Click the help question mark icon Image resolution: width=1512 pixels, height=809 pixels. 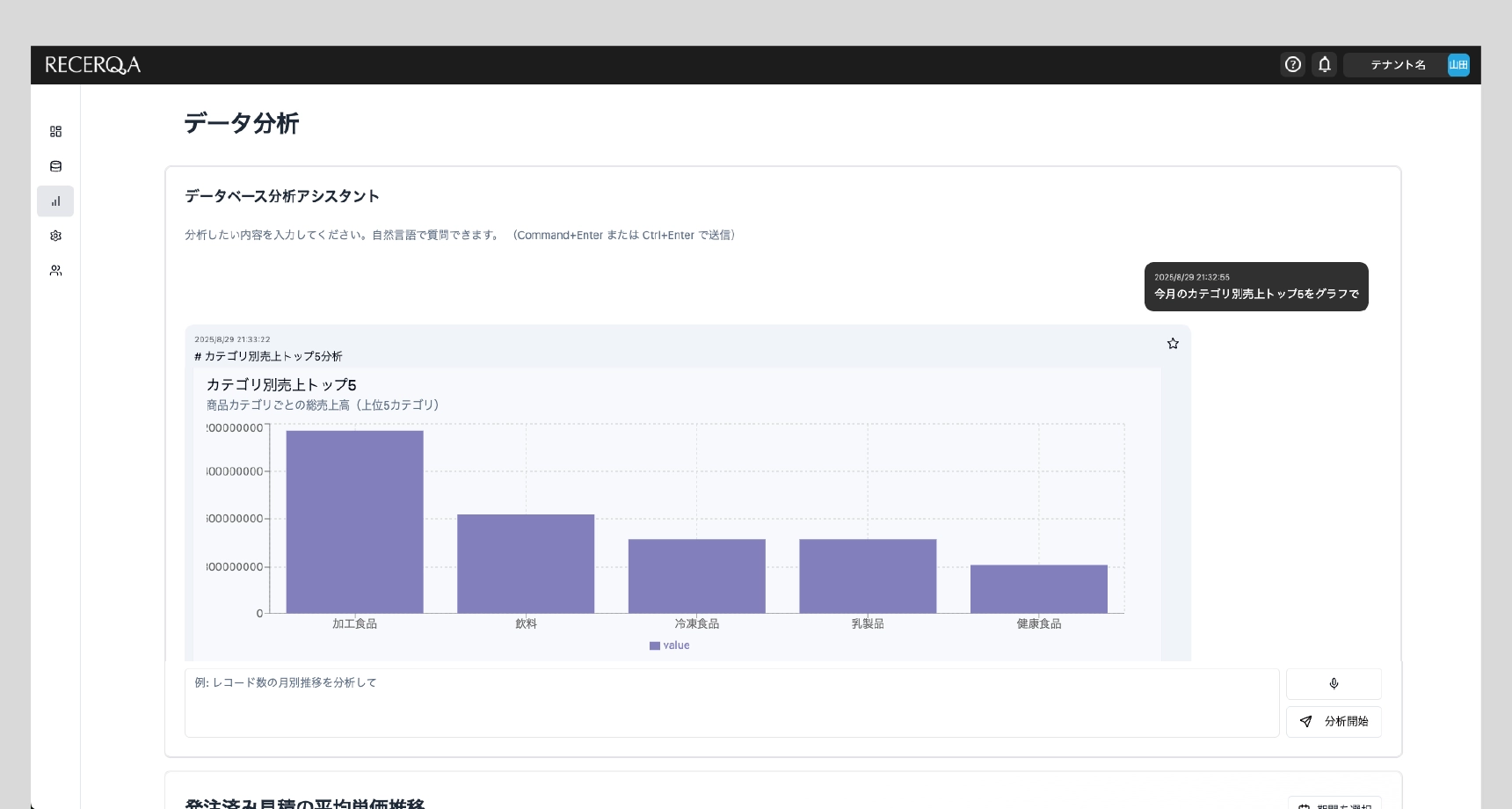click(x=1292, y=64)
